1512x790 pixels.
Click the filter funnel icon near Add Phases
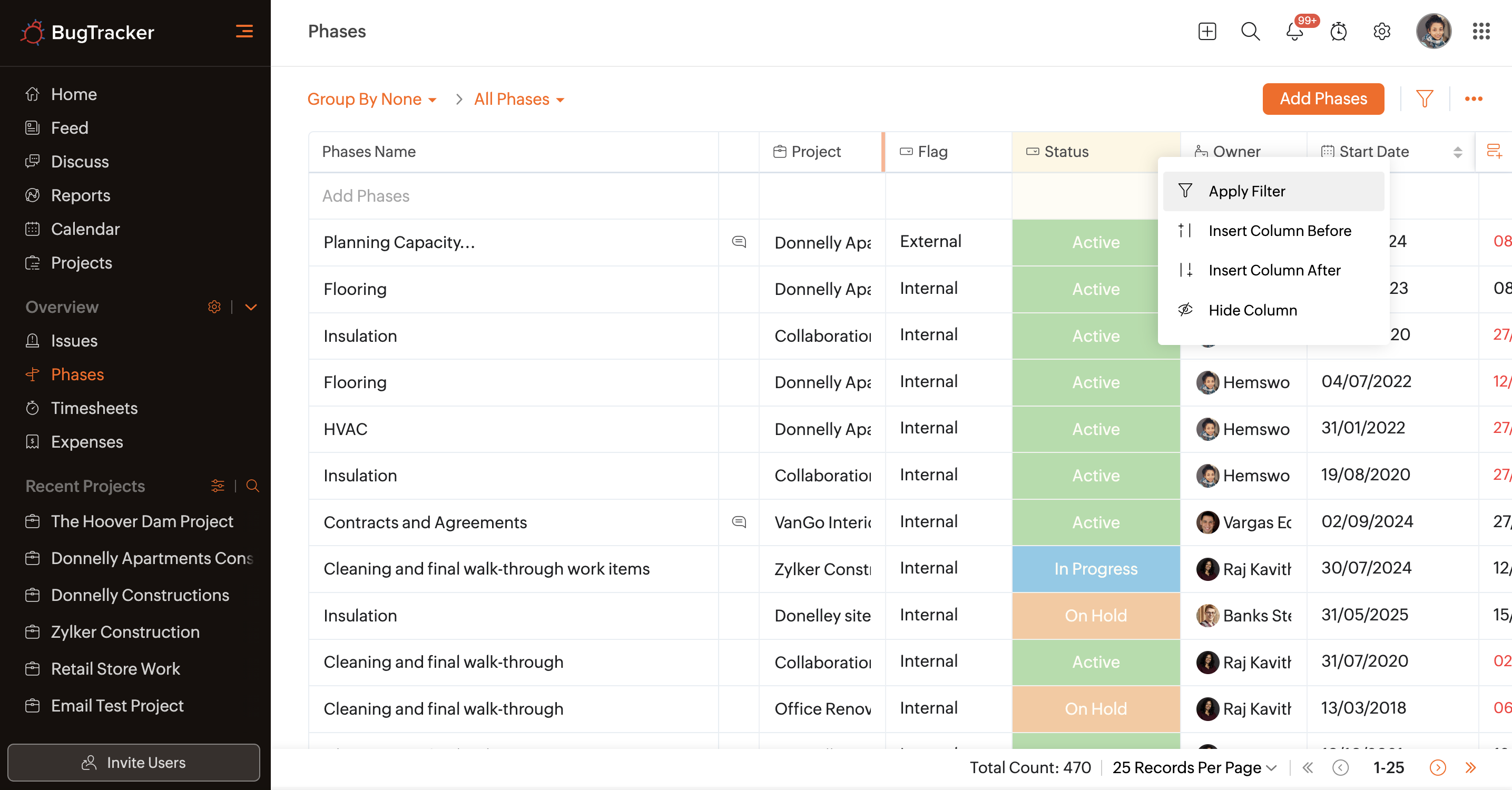point(1424,98)
